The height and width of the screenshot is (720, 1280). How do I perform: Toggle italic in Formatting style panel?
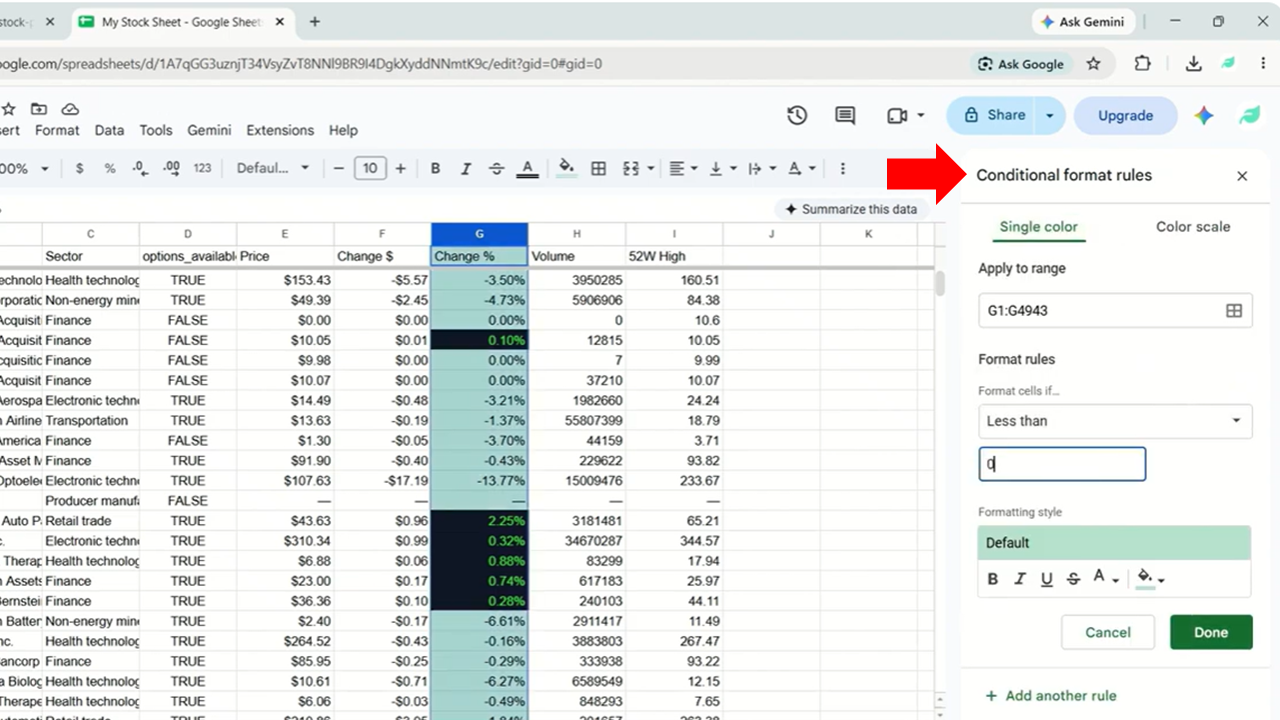[x=1020, y=578]
